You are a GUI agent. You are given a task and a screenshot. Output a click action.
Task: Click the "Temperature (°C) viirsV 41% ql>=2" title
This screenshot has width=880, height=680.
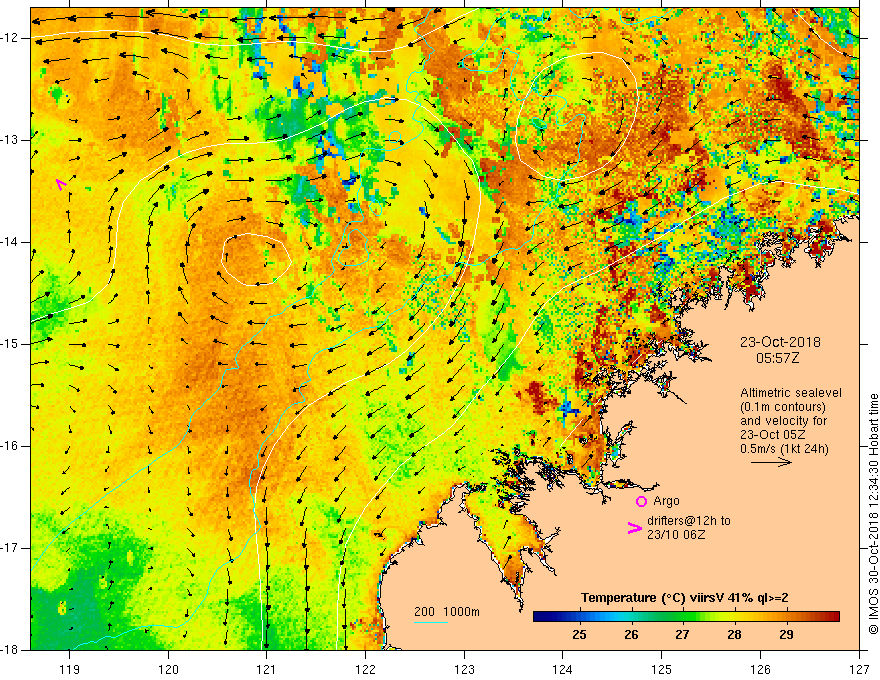684,598
